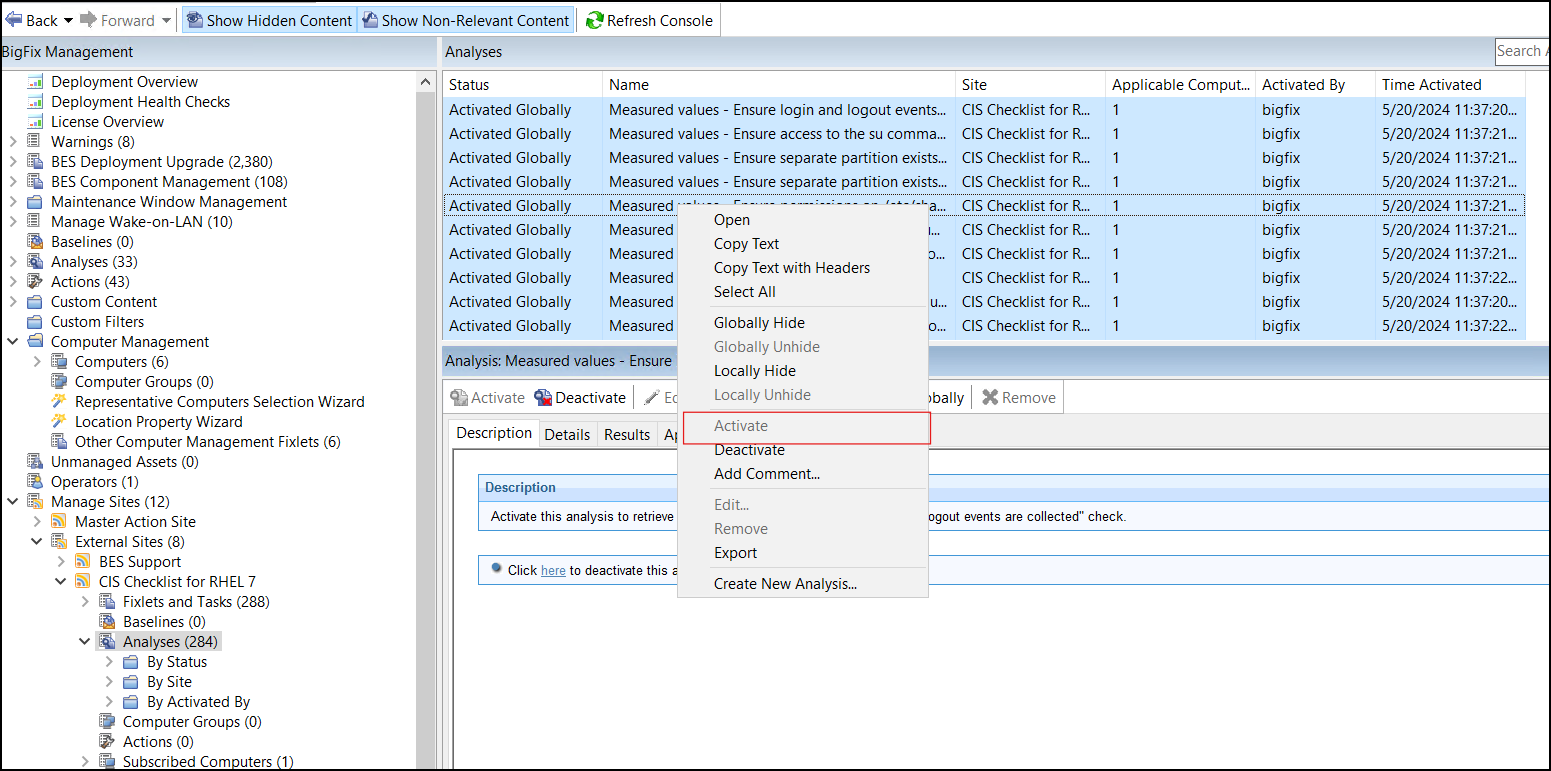The width and height of the screenshot is (1551, 771).
Task: Collapse the CIS Checklist for RHEL 7 node
Action: point(61,582)
